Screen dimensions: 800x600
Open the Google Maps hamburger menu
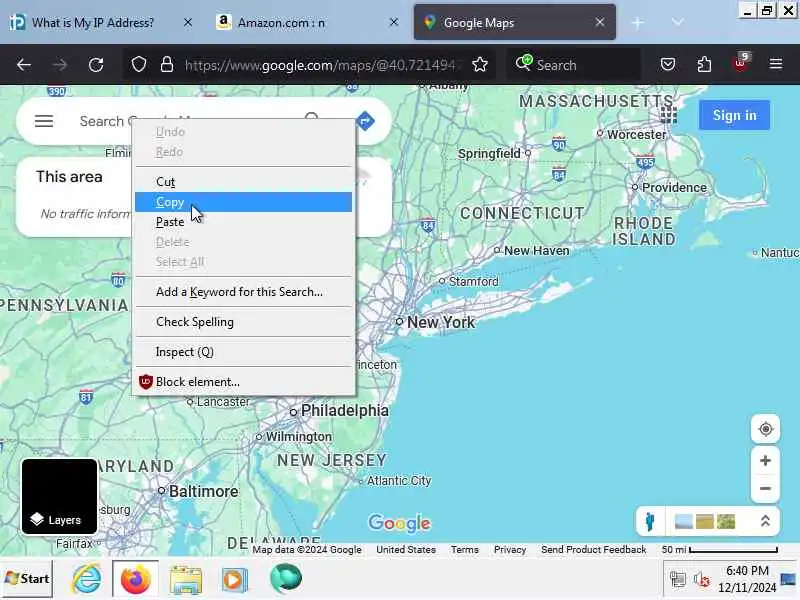click(x=44, y=121)
